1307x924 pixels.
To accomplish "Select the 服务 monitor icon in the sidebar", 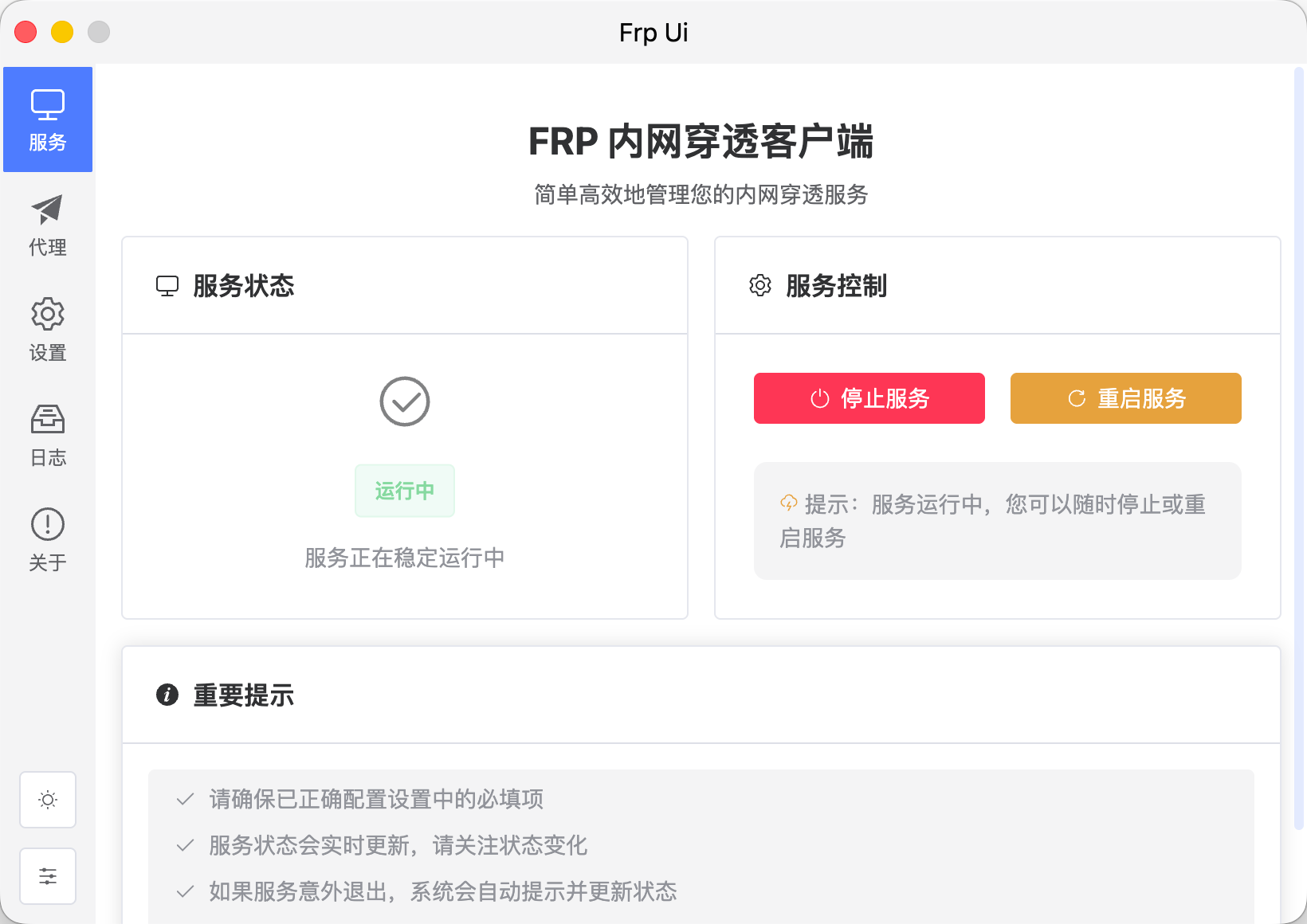I will tap(47, 104).
